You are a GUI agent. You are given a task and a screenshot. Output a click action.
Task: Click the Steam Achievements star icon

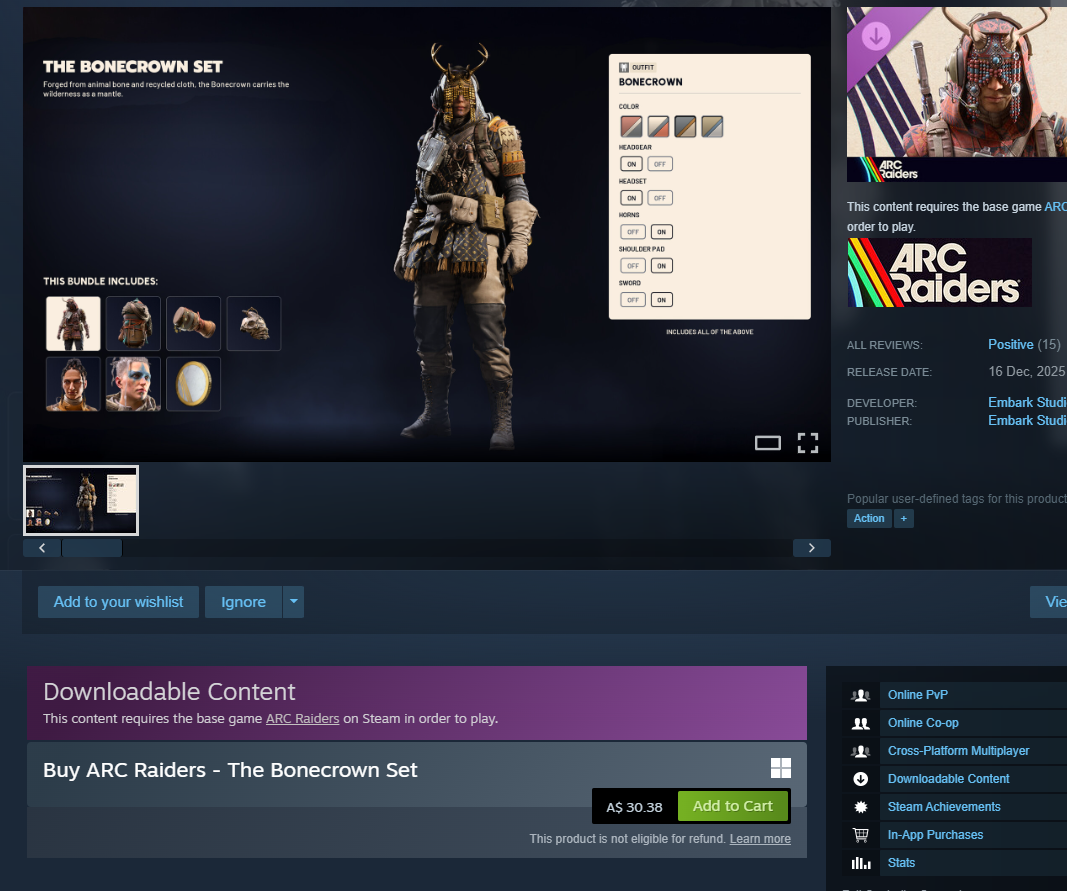tap(861, 807)
